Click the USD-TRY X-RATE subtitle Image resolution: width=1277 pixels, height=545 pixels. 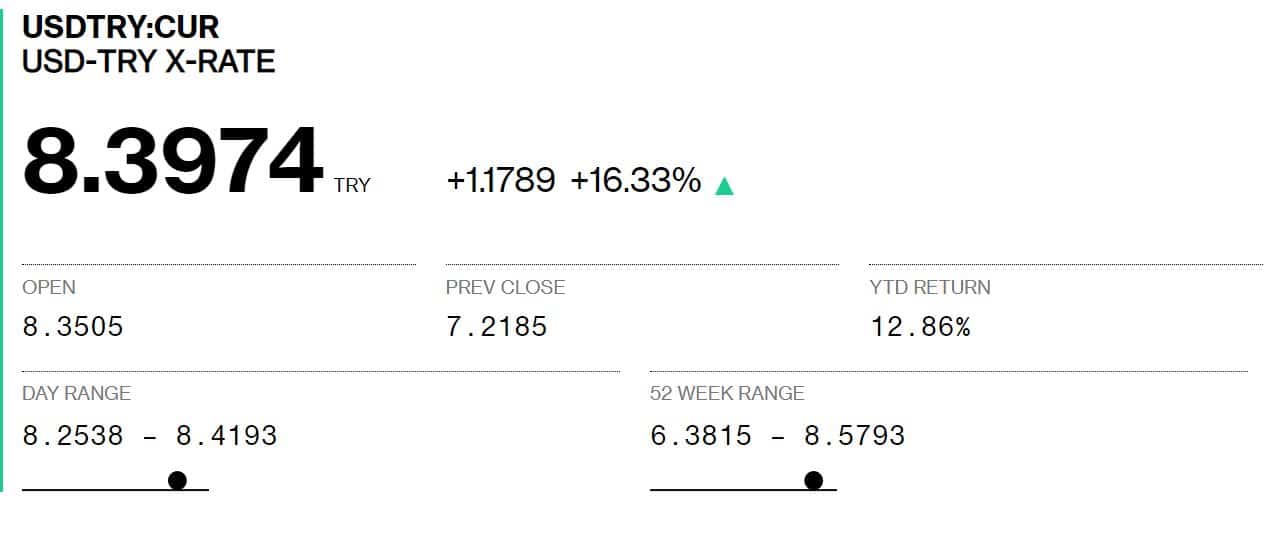(x=148, y=62)
